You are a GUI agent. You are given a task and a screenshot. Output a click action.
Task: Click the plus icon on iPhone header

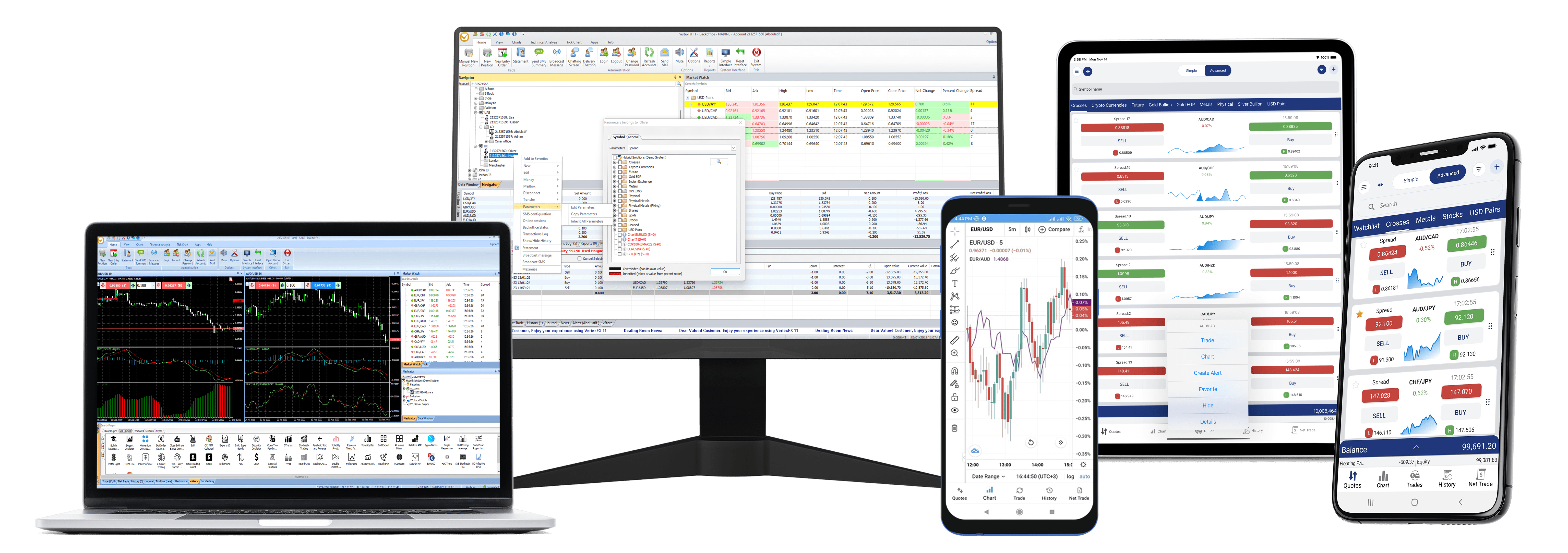[x=1496, y=167]
